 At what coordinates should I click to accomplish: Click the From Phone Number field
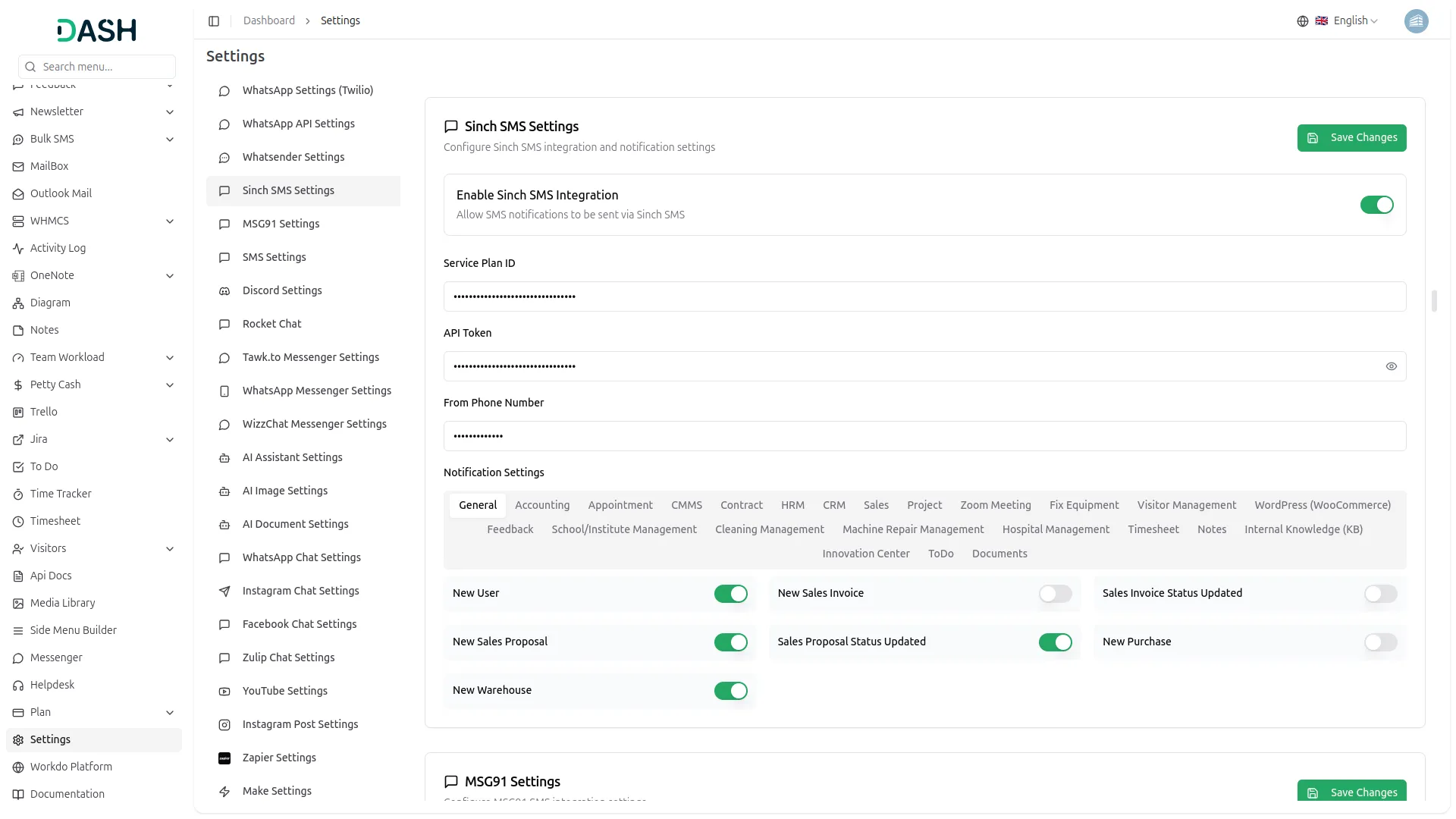click(x=924, y=436)
